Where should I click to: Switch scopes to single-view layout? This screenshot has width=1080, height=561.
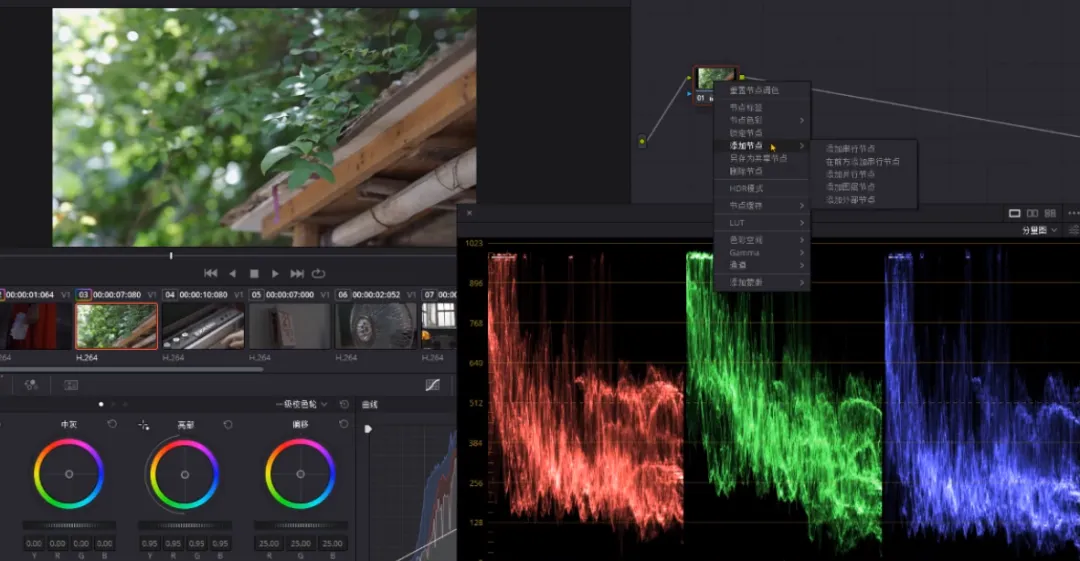[x=1014, y=213]
